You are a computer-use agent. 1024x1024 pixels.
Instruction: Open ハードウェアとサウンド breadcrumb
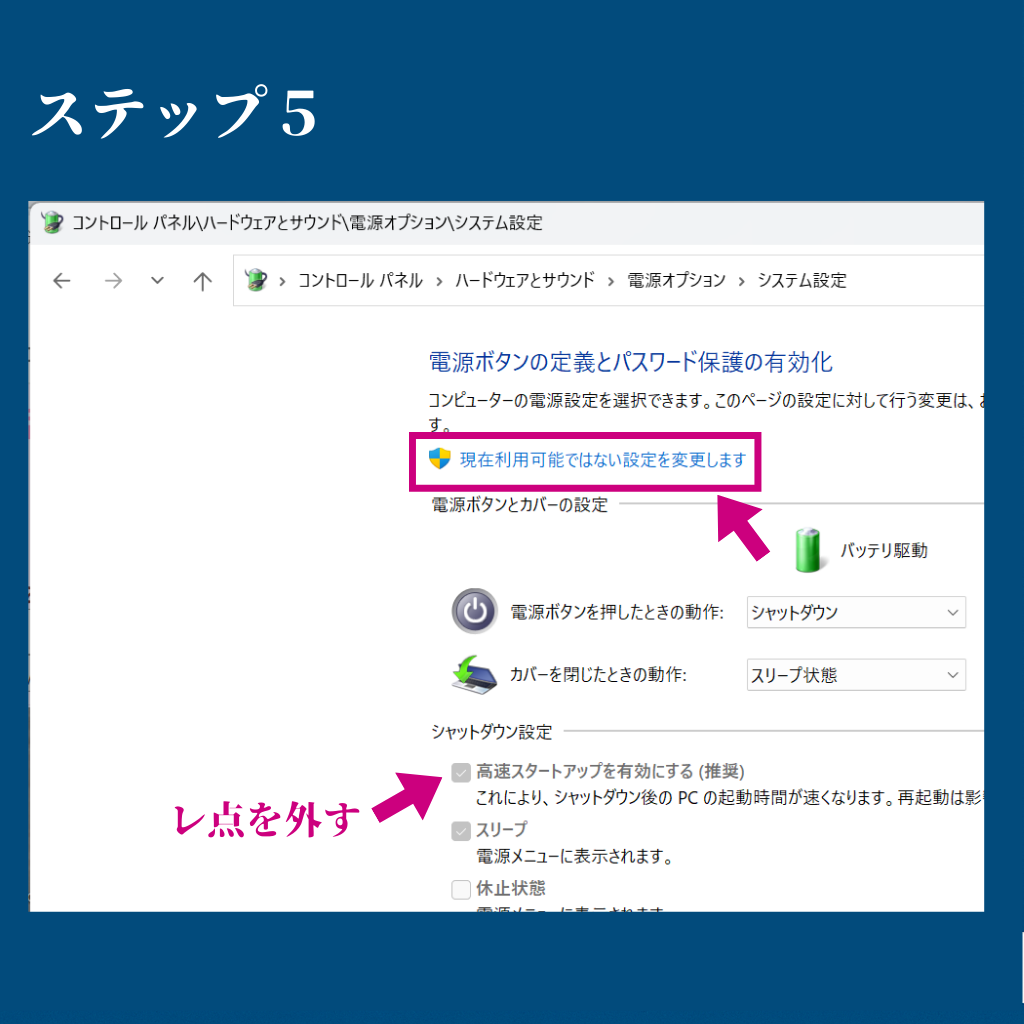click(525, 281)
